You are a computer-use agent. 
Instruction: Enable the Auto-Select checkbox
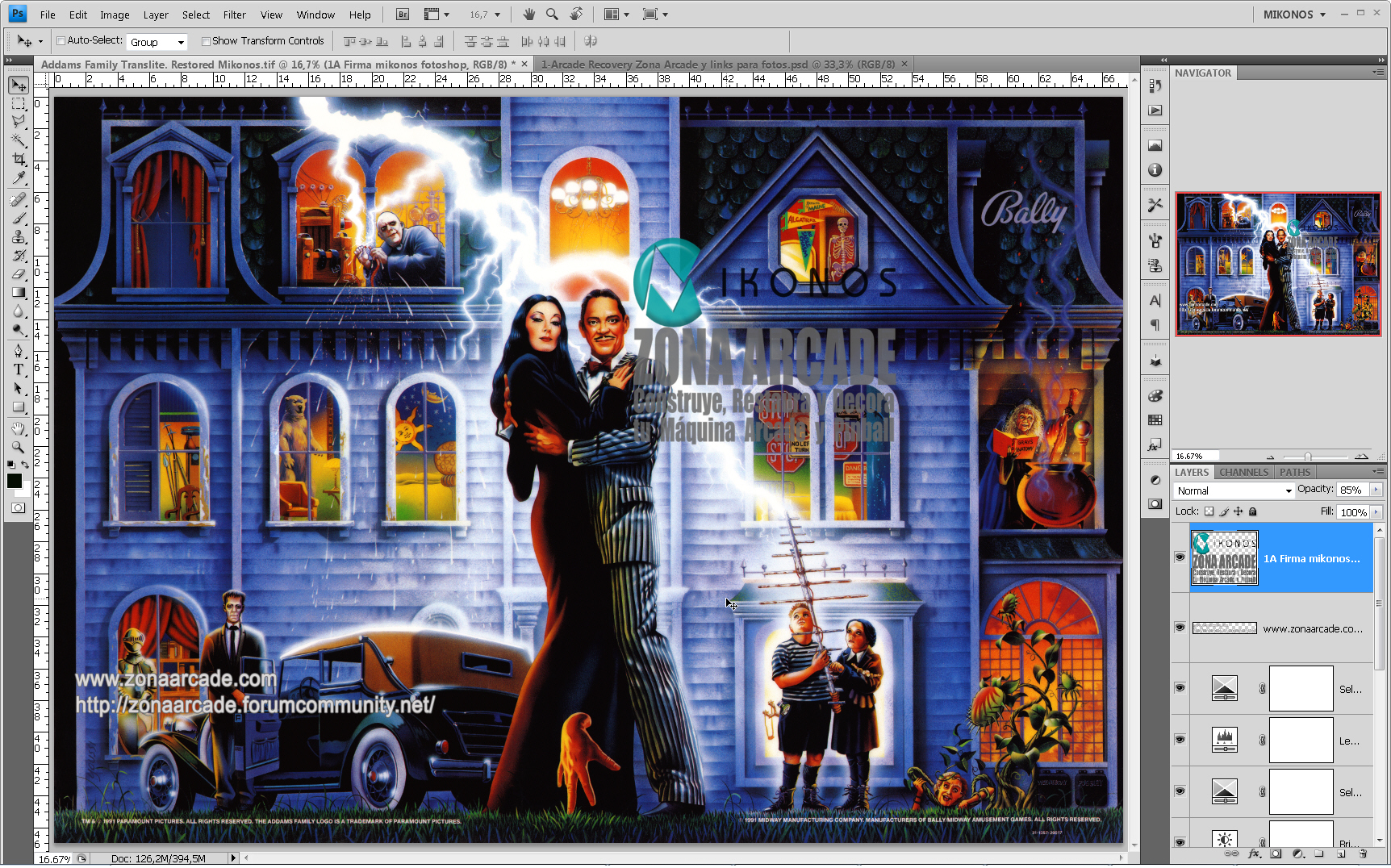pyautogui.click(x=61, y=41)
